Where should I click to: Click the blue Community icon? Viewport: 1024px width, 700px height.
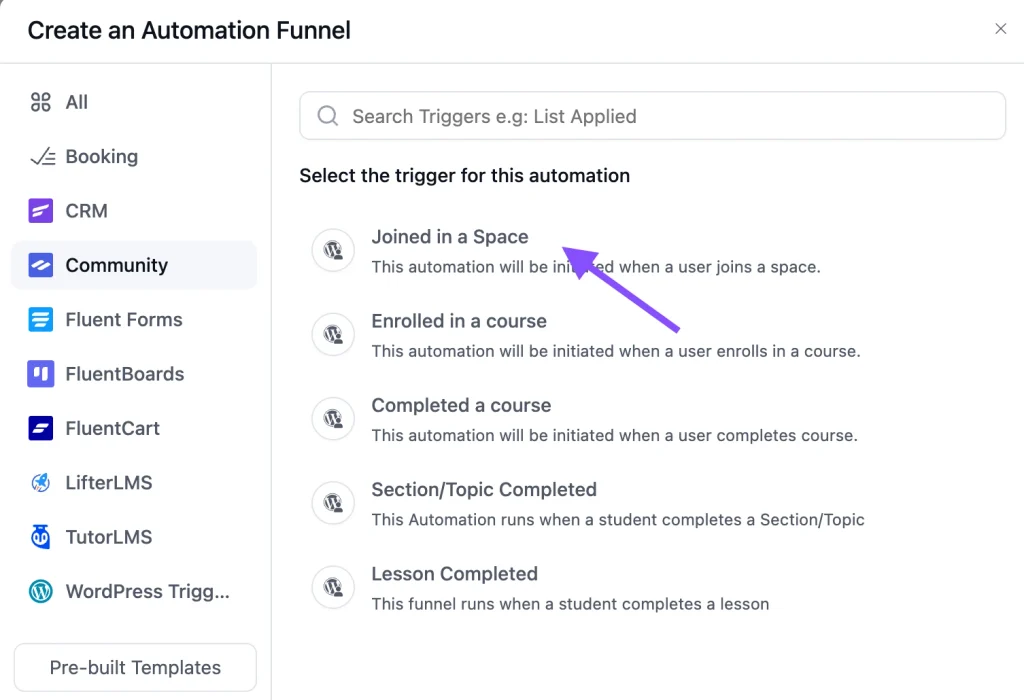click(x=40, y=265)
